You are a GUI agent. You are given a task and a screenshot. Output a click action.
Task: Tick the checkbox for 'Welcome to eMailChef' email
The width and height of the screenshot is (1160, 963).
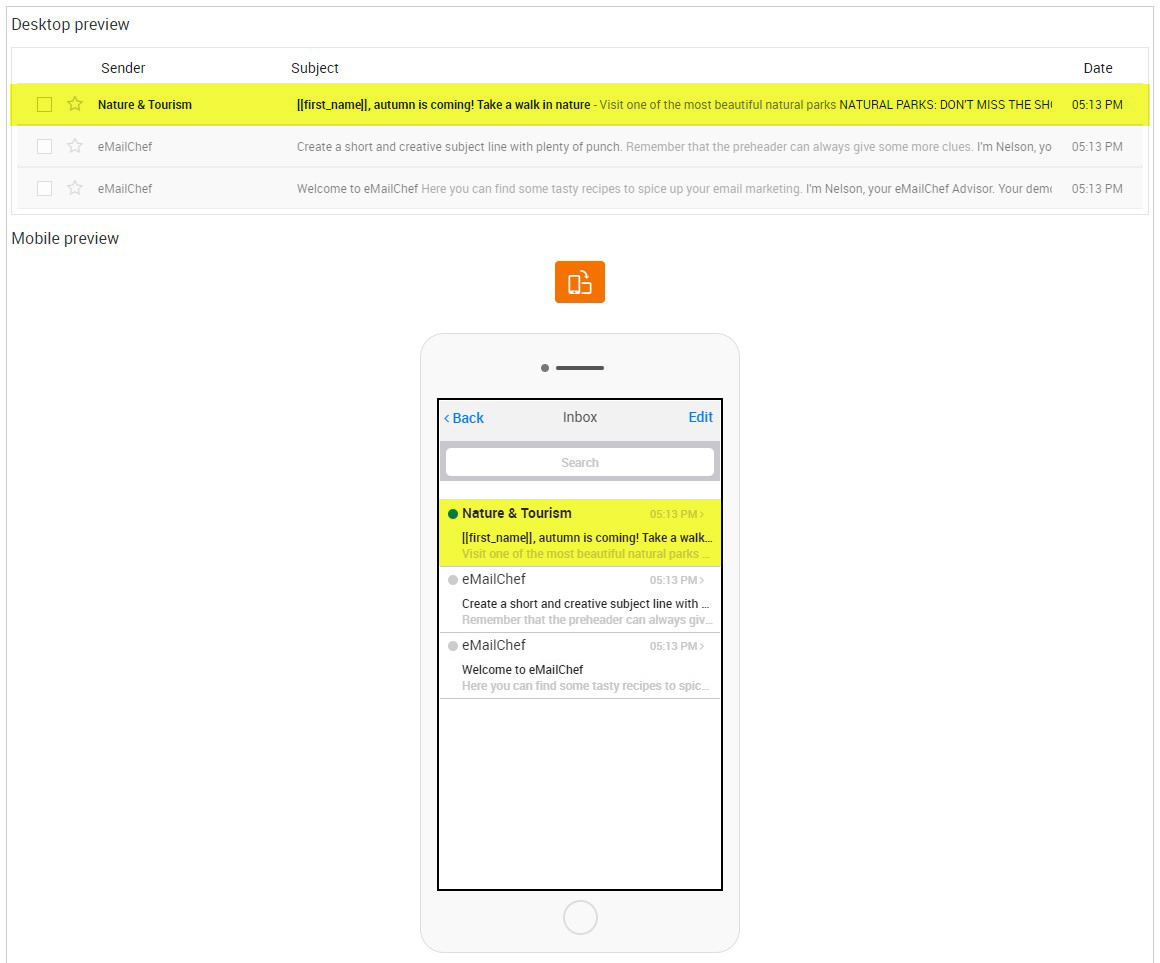tap(44, 189)
